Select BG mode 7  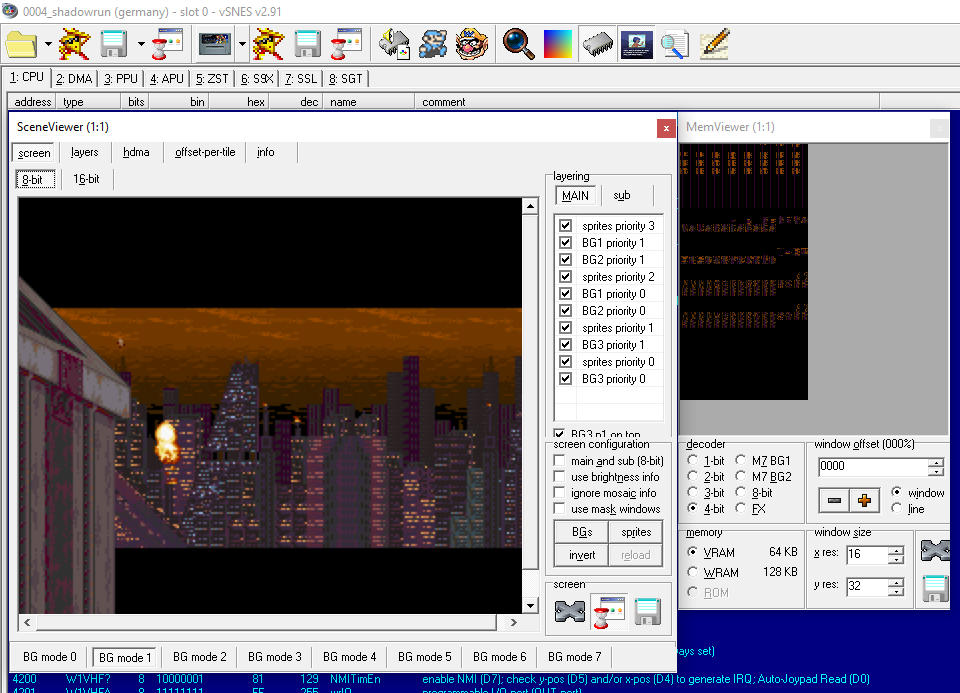[x=574, y=657]
